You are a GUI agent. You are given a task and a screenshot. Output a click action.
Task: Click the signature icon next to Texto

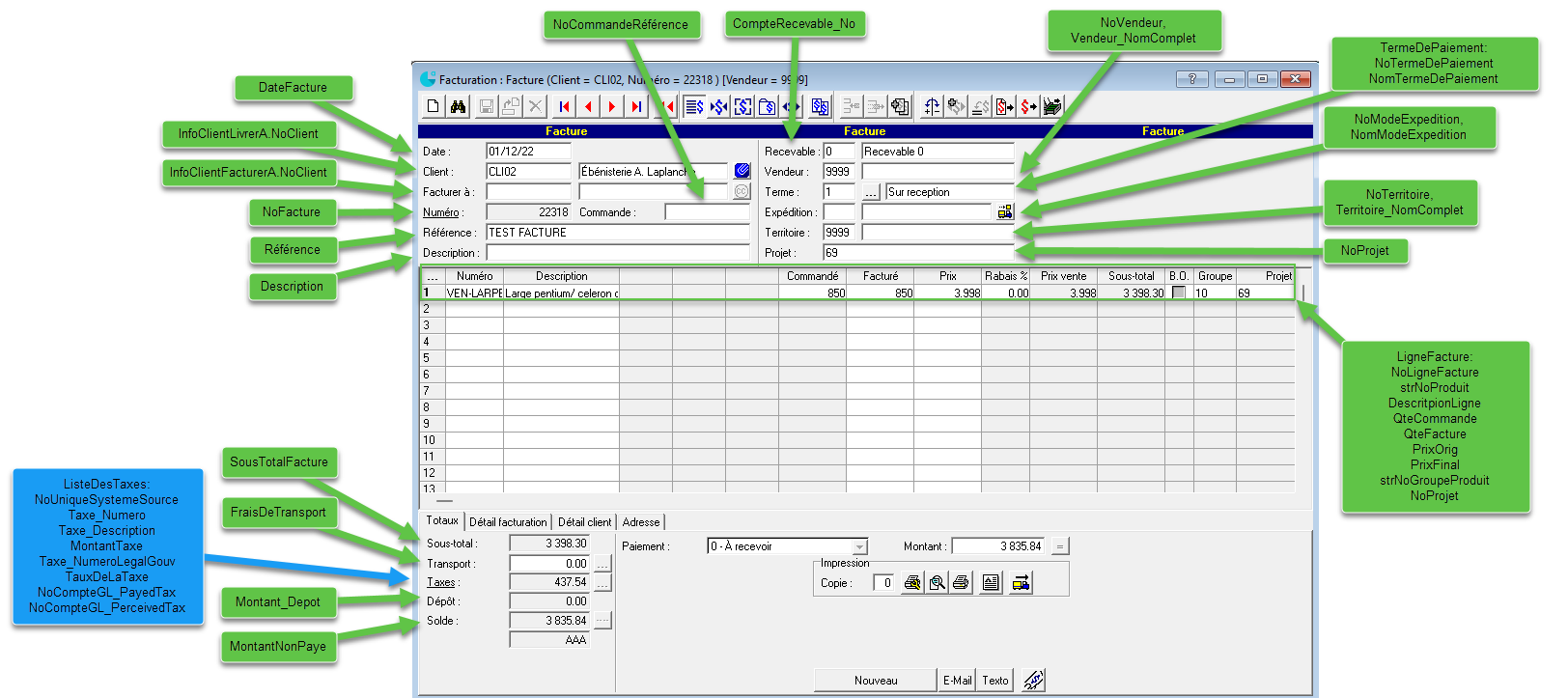[x=1033, y=681]
